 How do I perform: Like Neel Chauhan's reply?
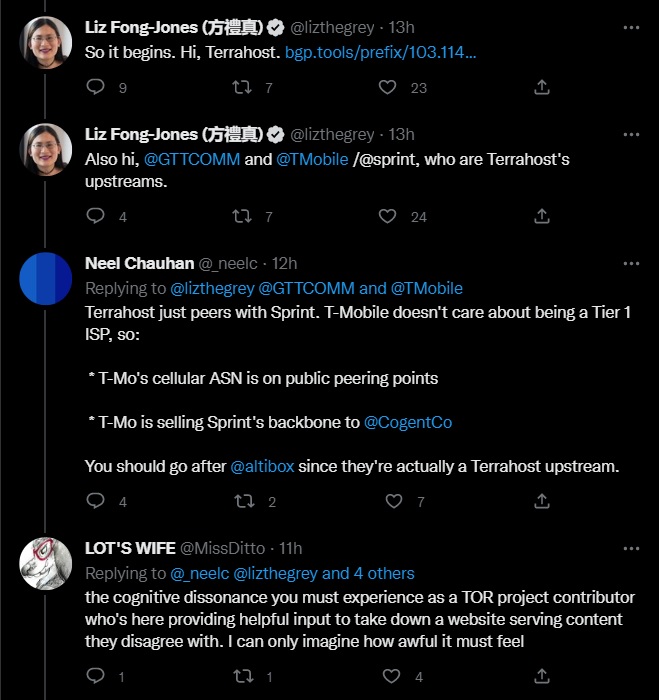[394, 501]
